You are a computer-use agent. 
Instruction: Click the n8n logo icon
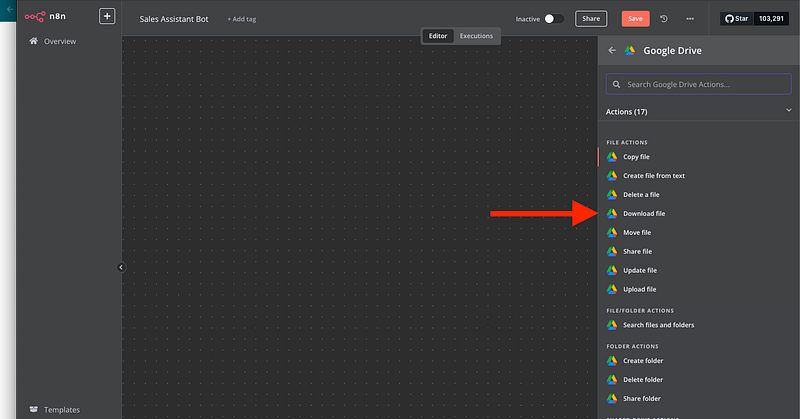pos(36,18)
